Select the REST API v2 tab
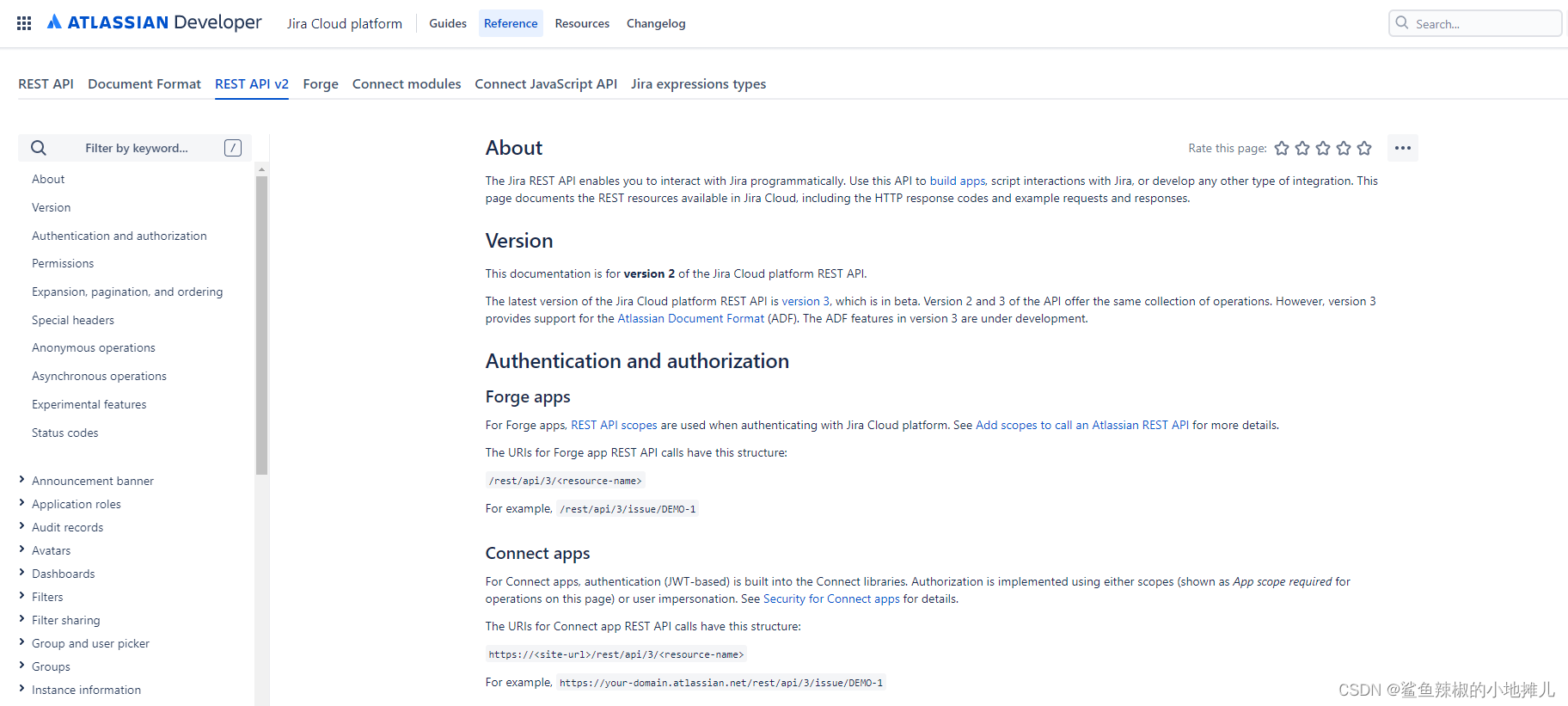This screenshot has height=706, width=1568. [x=252, y=83]
